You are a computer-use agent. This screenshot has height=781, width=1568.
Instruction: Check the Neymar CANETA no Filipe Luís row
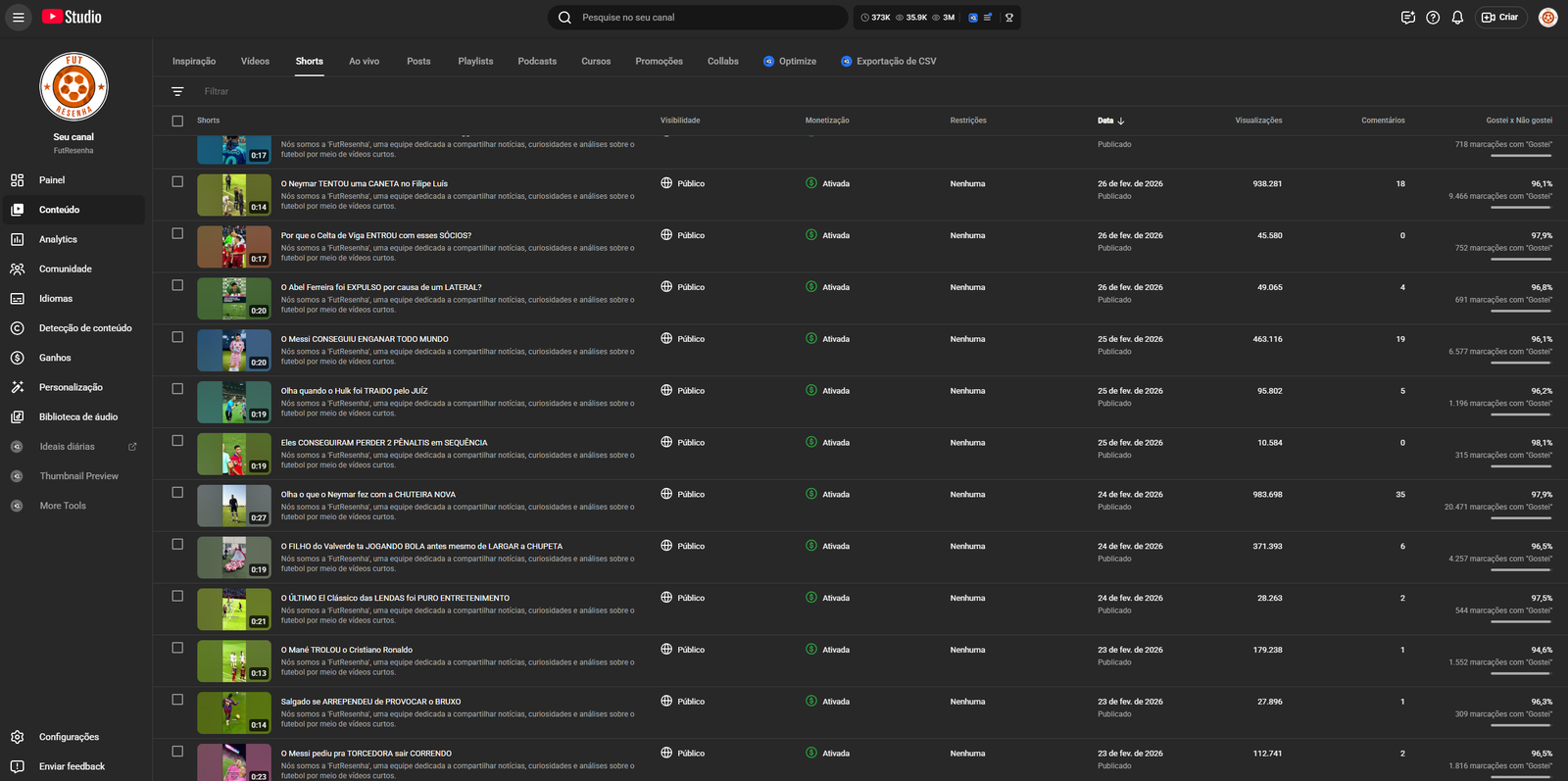(x=177, y=181)
